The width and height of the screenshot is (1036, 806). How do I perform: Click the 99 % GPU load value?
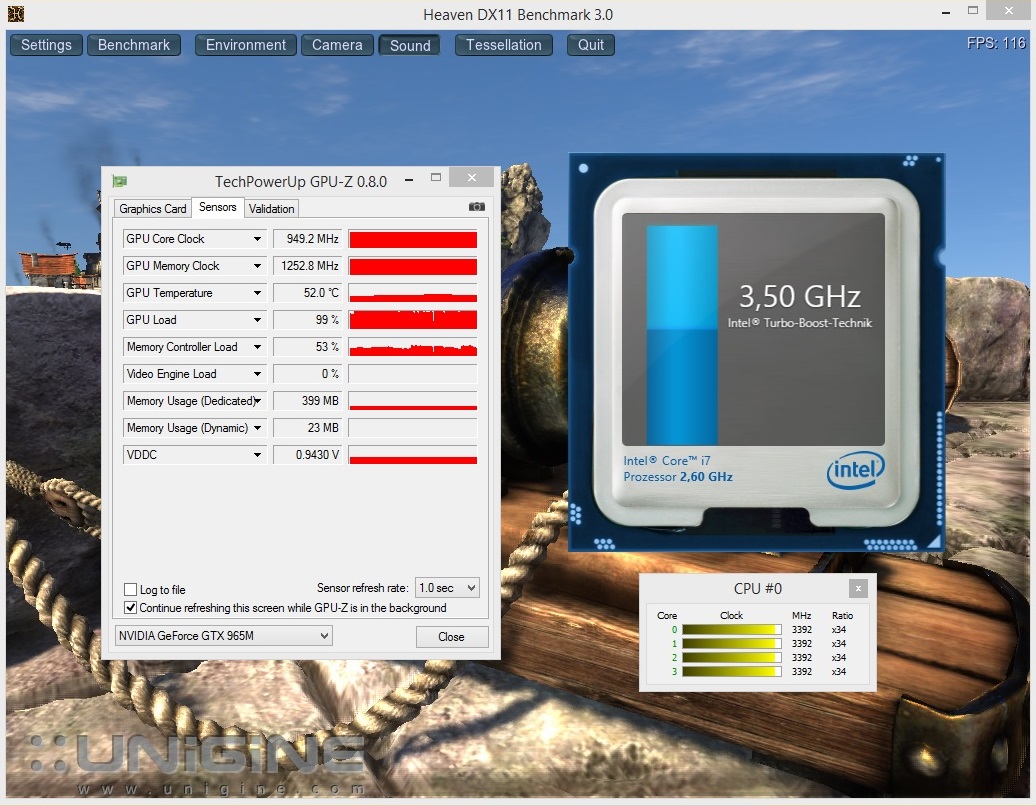click(x=308, y=320)
